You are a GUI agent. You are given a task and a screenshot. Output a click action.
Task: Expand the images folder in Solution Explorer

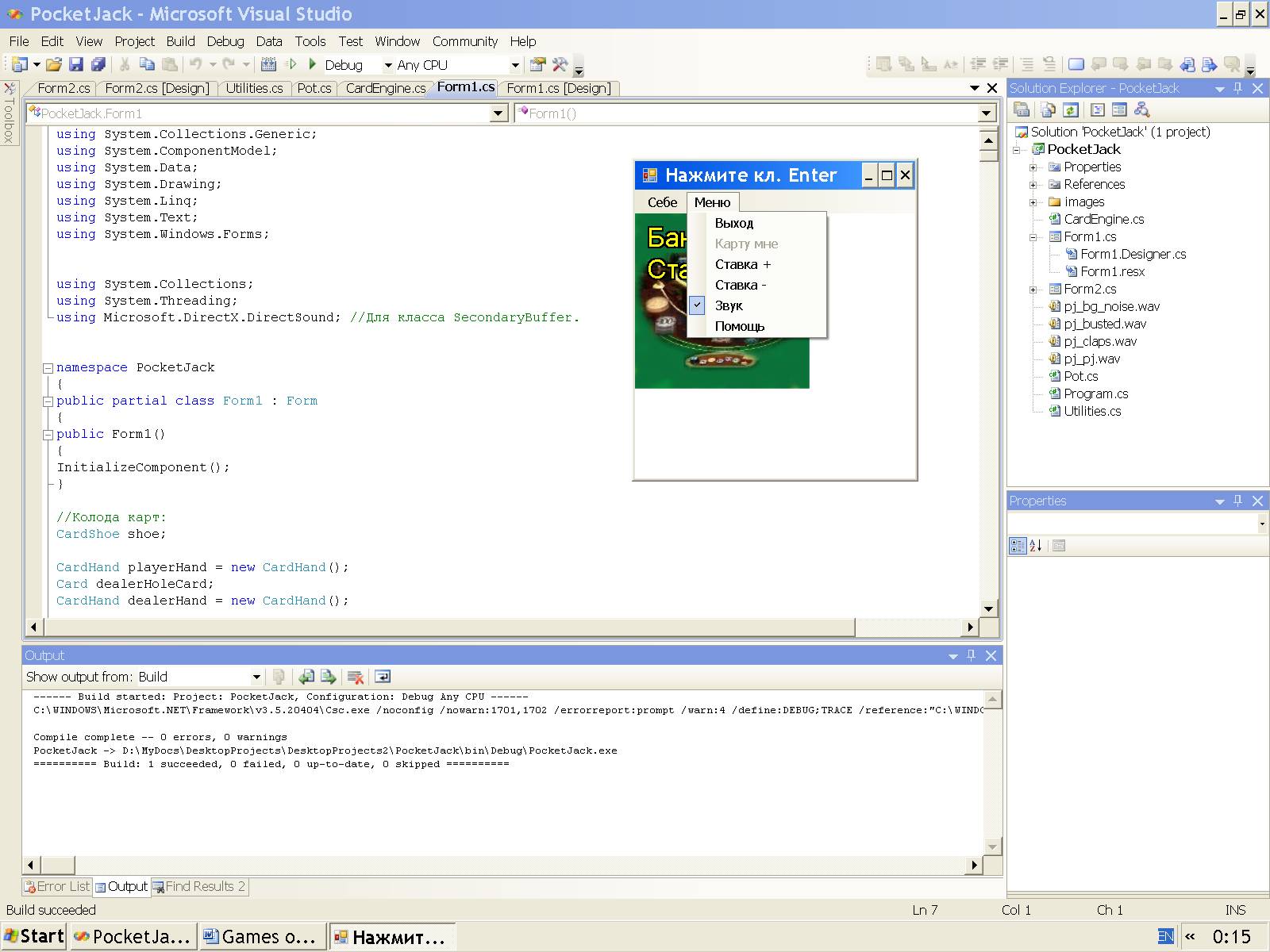click(1033, 202)
